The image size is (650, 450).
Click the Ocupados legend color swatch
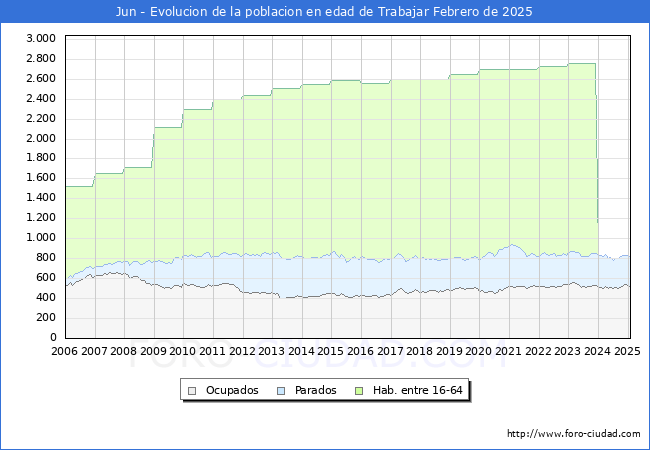(192, 391)
